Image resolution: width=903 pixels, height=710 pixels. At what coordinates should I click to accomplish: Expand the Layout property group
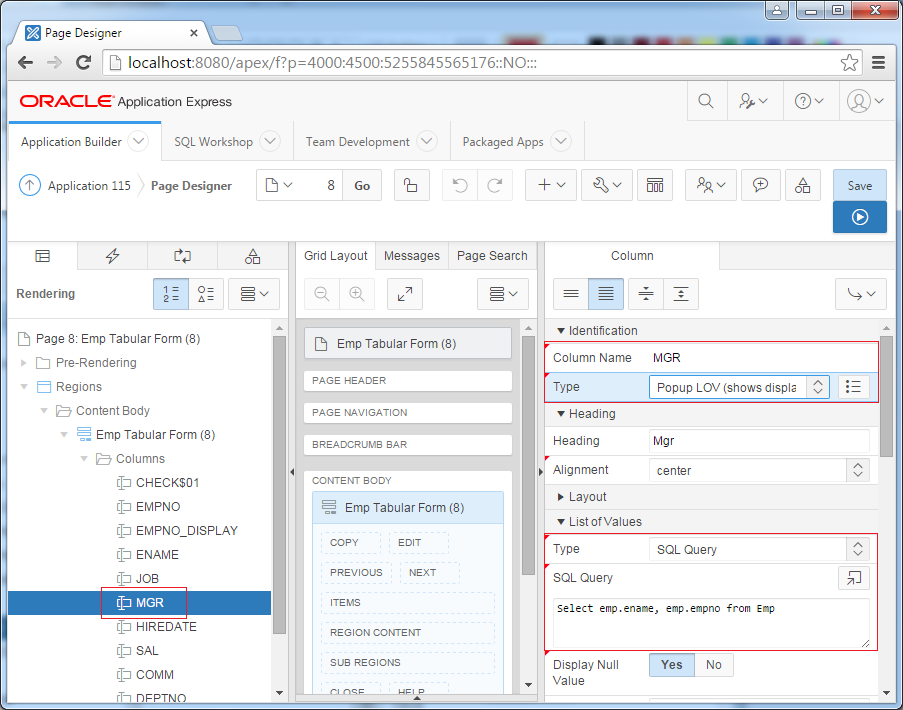pos(560,497)
